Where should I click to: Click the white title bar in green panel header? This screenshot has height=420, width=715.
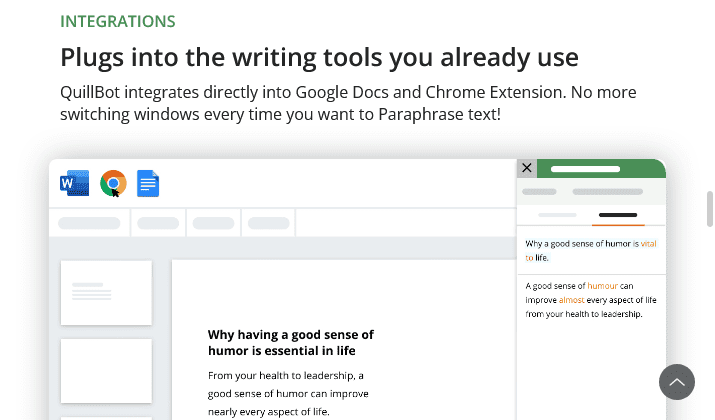coord(585,169)
